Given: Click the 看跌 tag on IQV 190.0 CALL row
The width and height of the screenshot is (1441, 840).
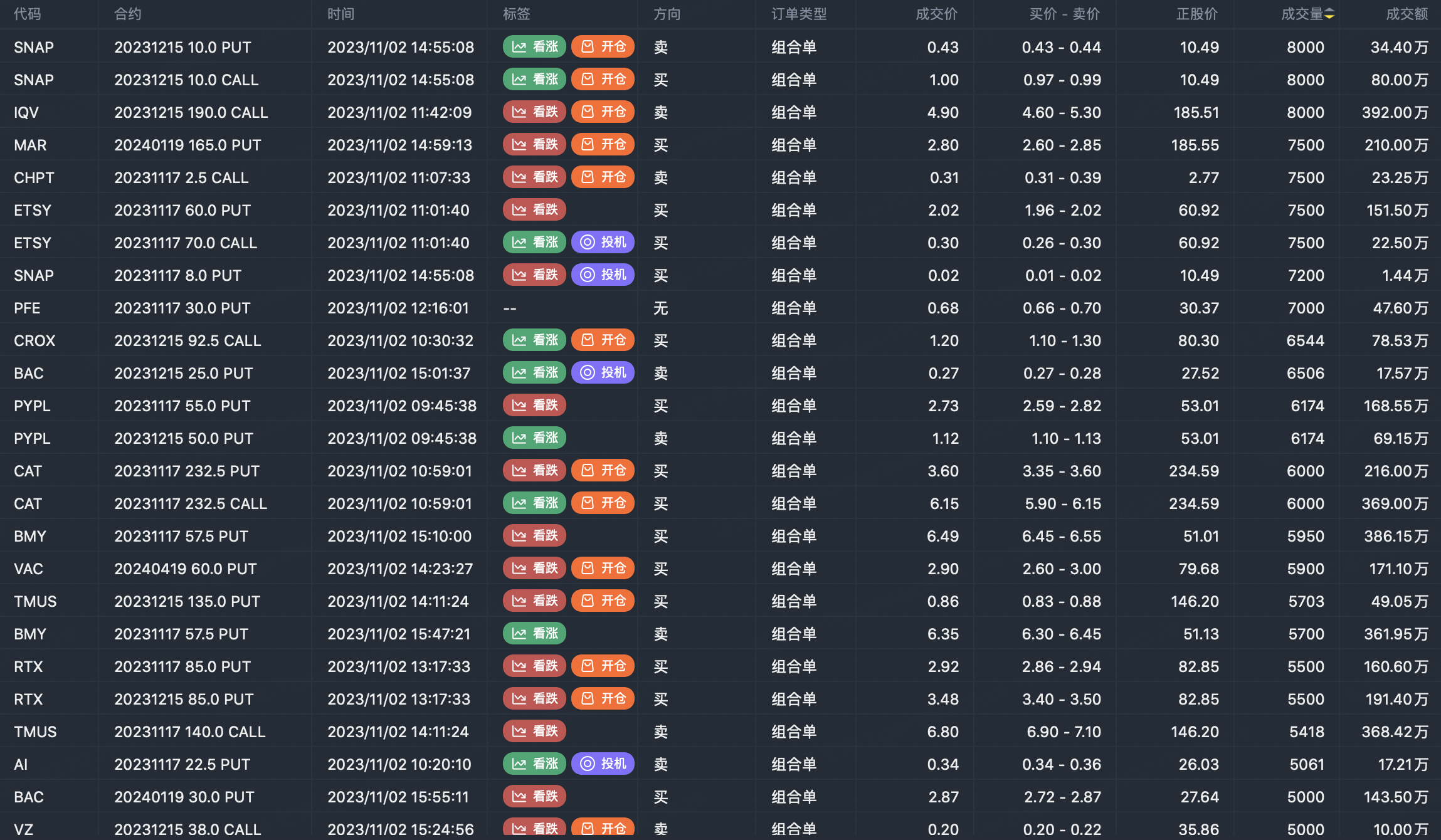Looking at the screenshot, I should coord(534,112).
